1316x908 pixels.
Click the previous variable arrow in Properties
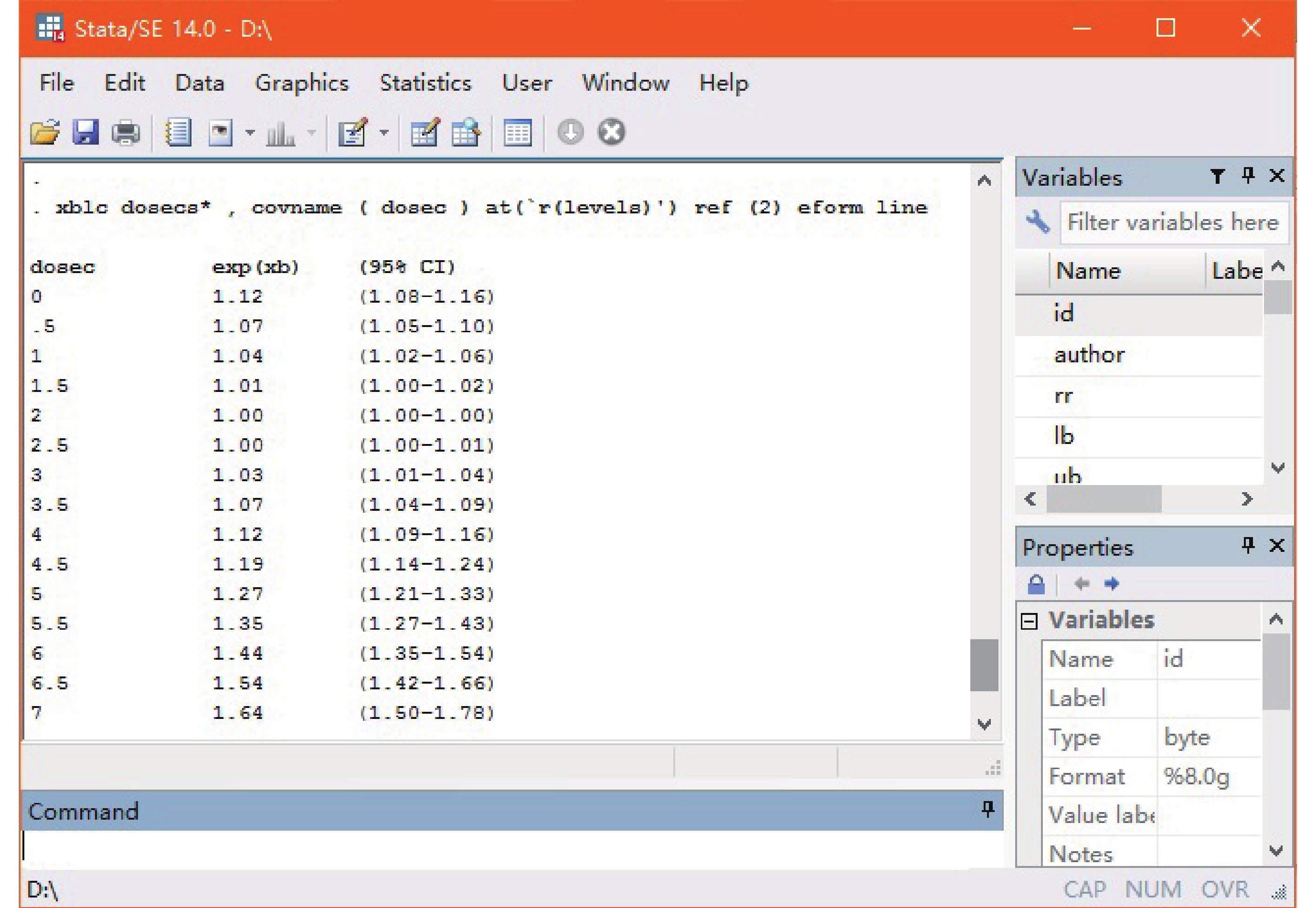tap(1082, 584)
